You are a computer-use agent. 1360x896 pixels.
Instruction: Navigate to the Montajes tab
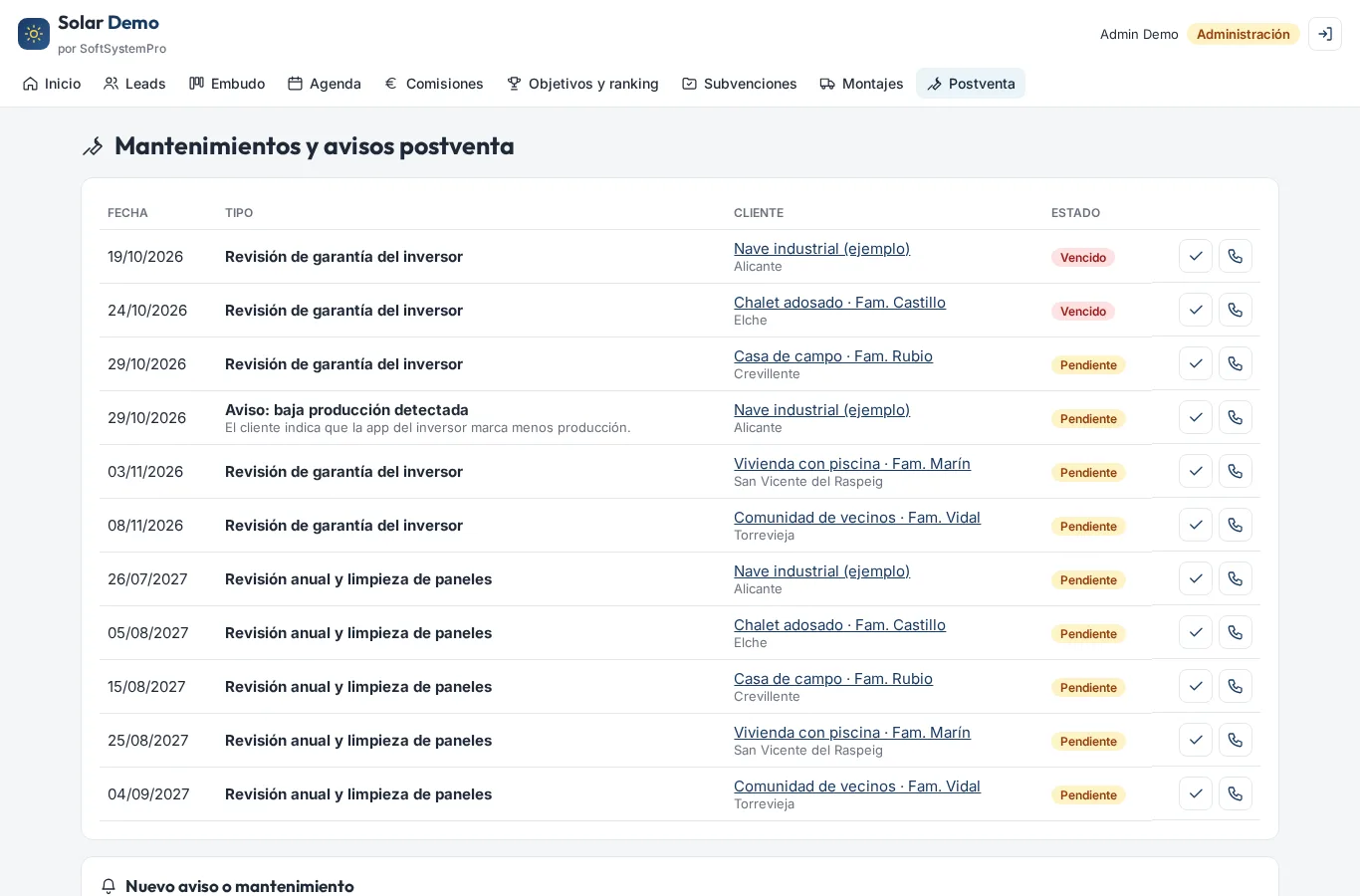coord(861,84)
